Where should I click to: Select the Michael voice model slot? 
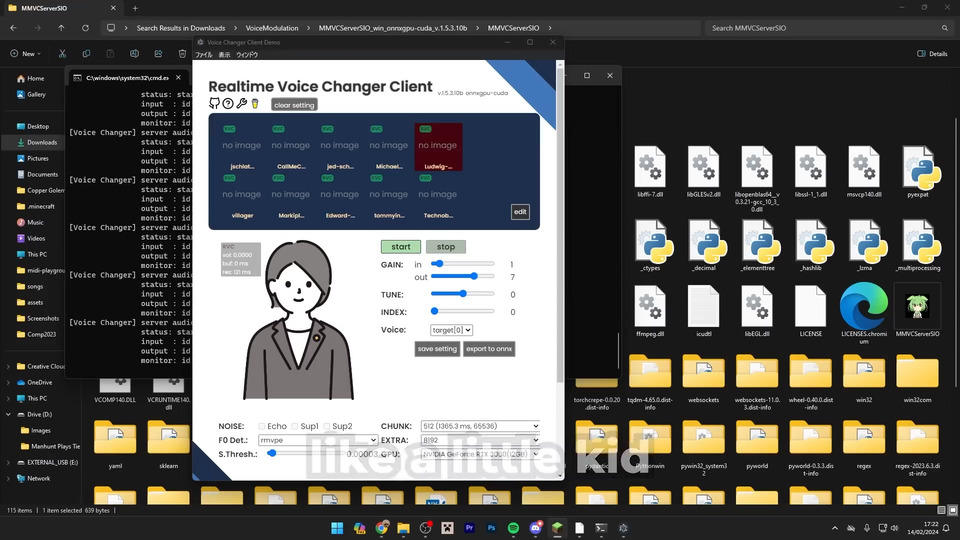(389, 147)
